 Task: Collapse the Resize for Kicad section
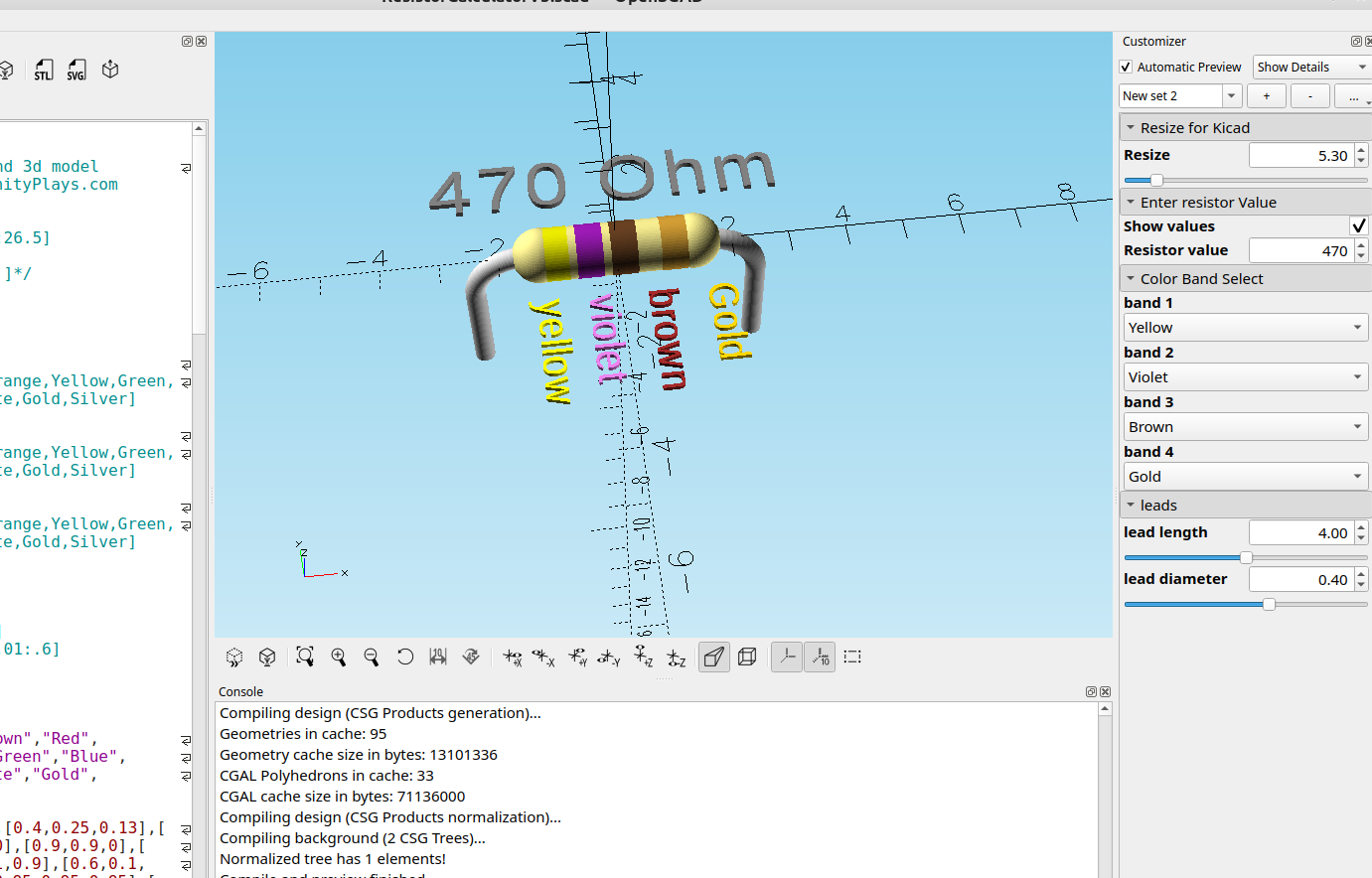(x=1246, y=128)
